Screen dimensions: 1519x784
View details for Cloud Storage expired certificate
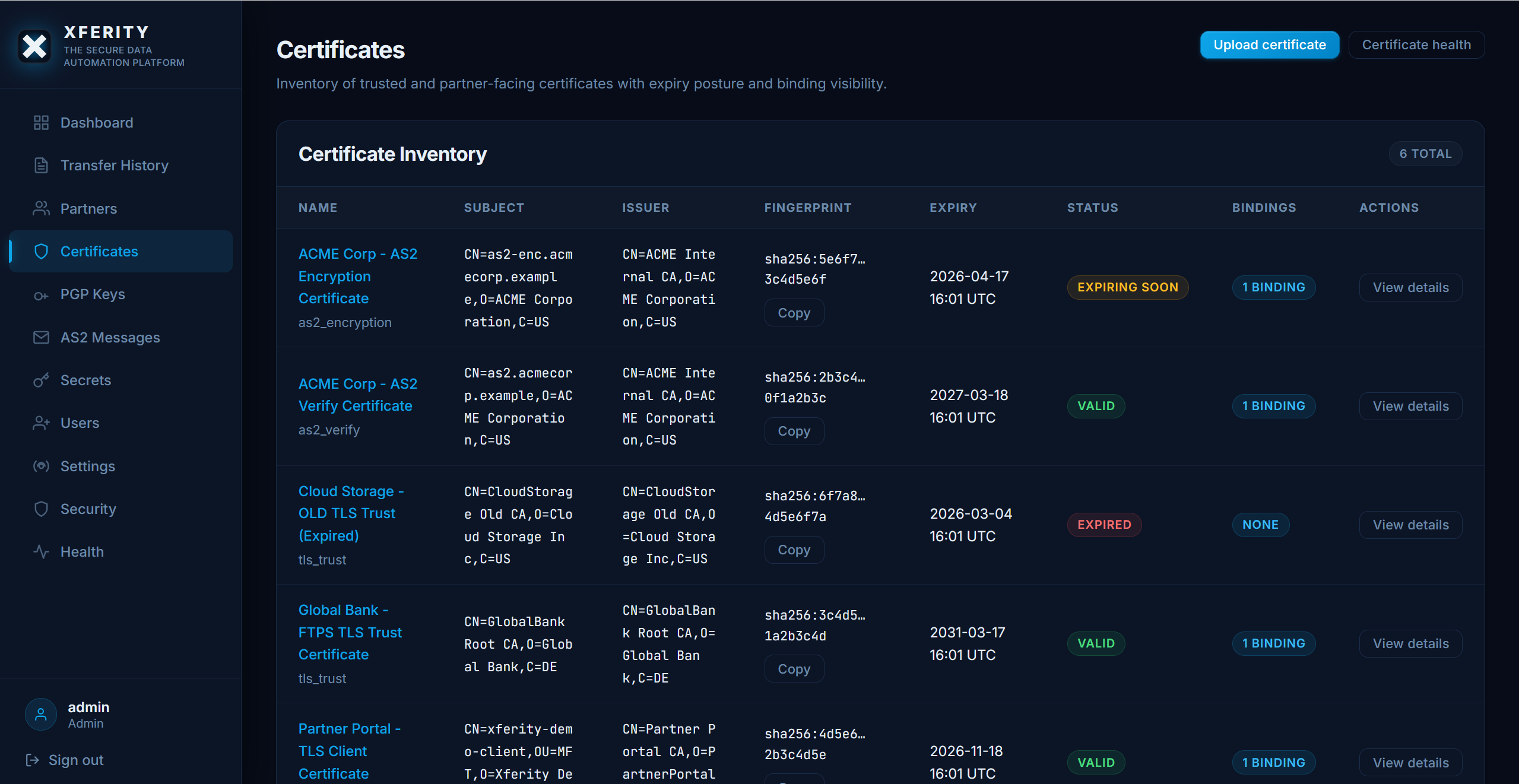[1410, 525]
